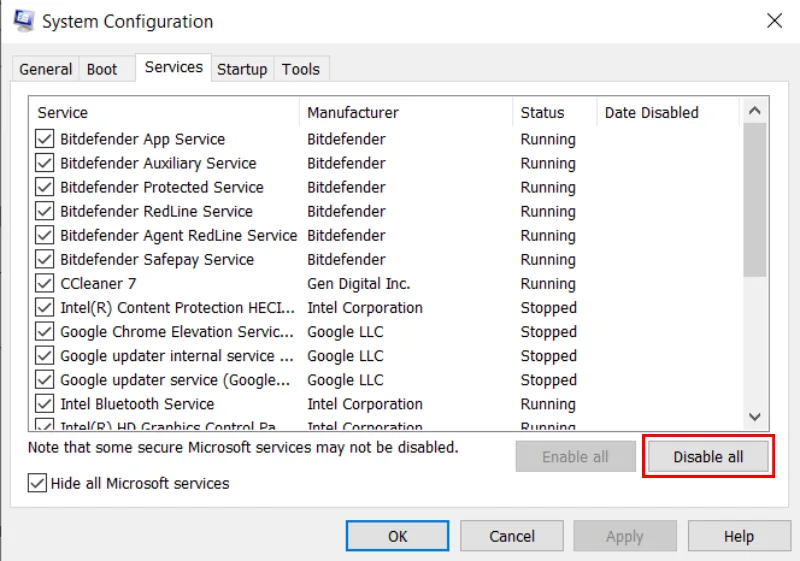Click the scrollbar down arrow
This screenshot has height=561, width=800.
[755, 417]
